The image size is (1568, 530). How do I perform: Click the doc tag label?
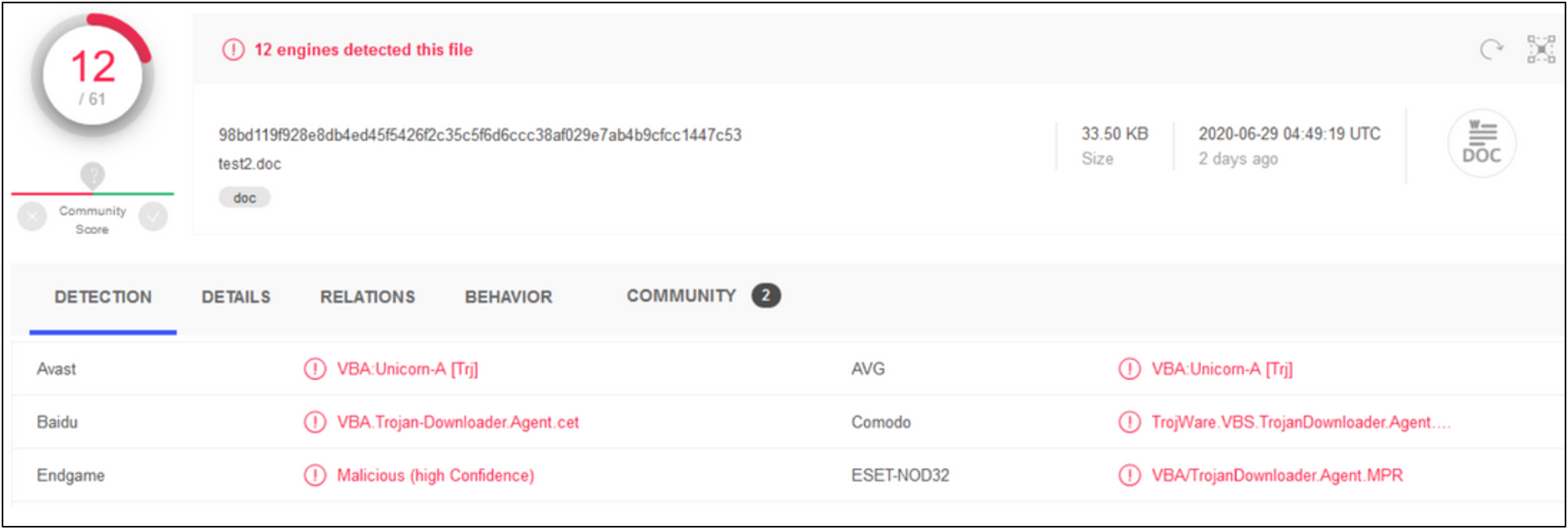click(244, 198)
